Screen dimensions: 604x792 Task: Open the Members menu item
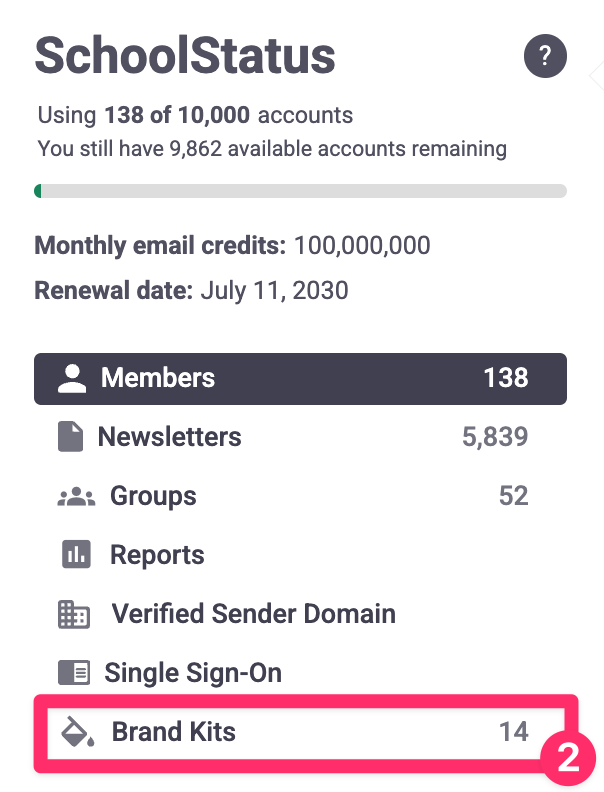pyautogui.click(x=158, y=378)
